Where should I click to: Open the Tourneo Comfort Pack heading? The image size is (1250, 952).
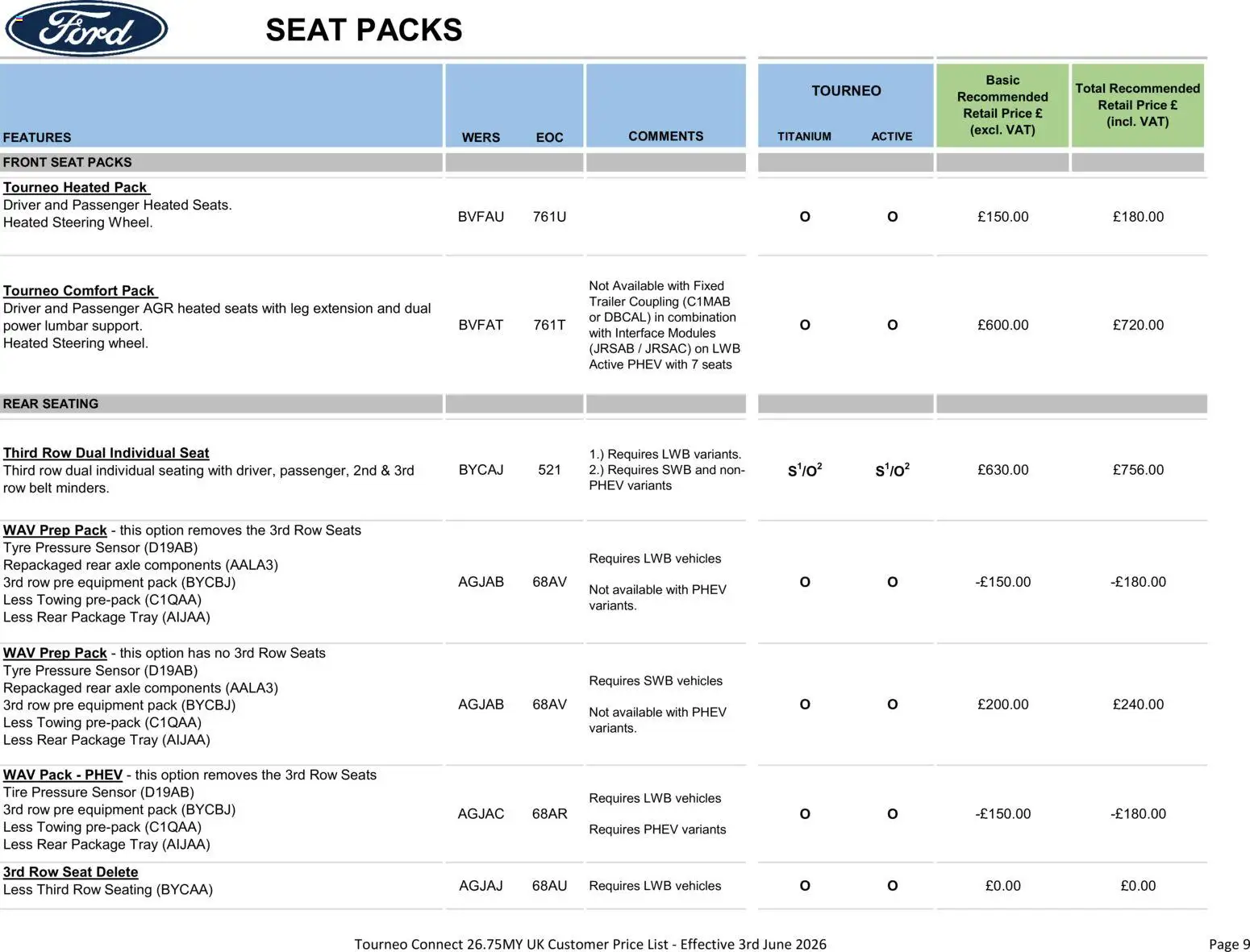80,290
